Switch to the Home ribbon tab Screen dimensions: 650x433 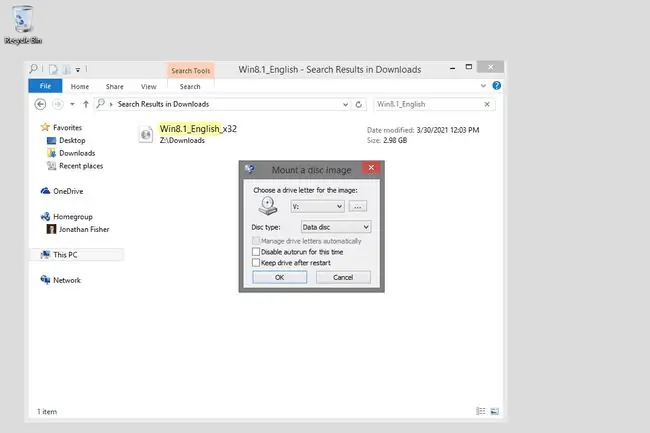(x=80, y=87)
